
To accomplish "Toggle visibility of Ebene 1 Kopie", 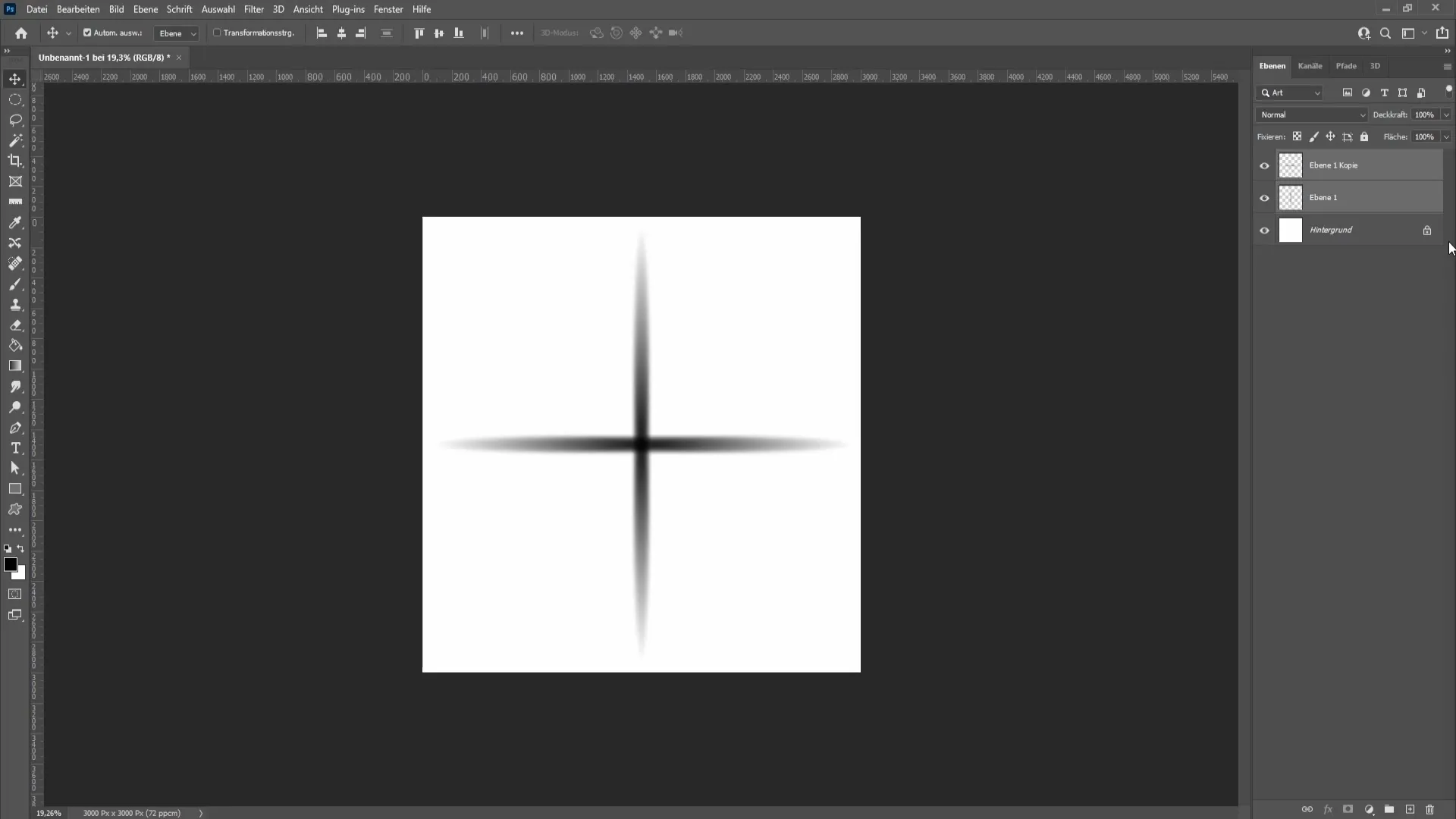I will [x=1265, y=164].
